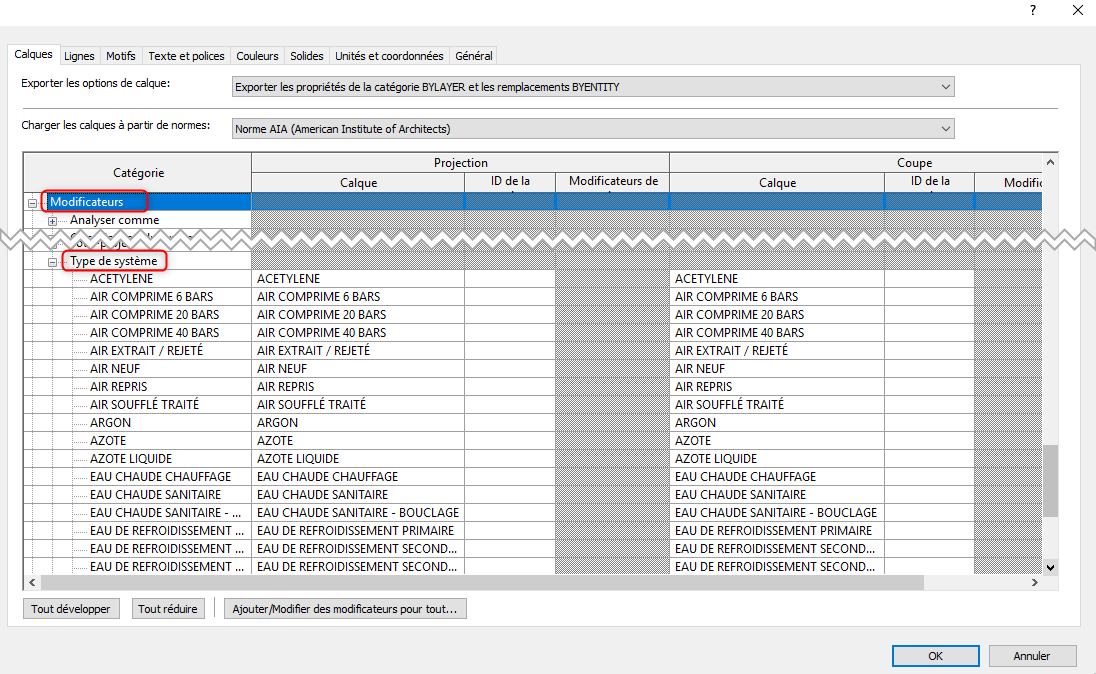
Task: Select the ACETYLENE category row
Action: click(121, 279)
